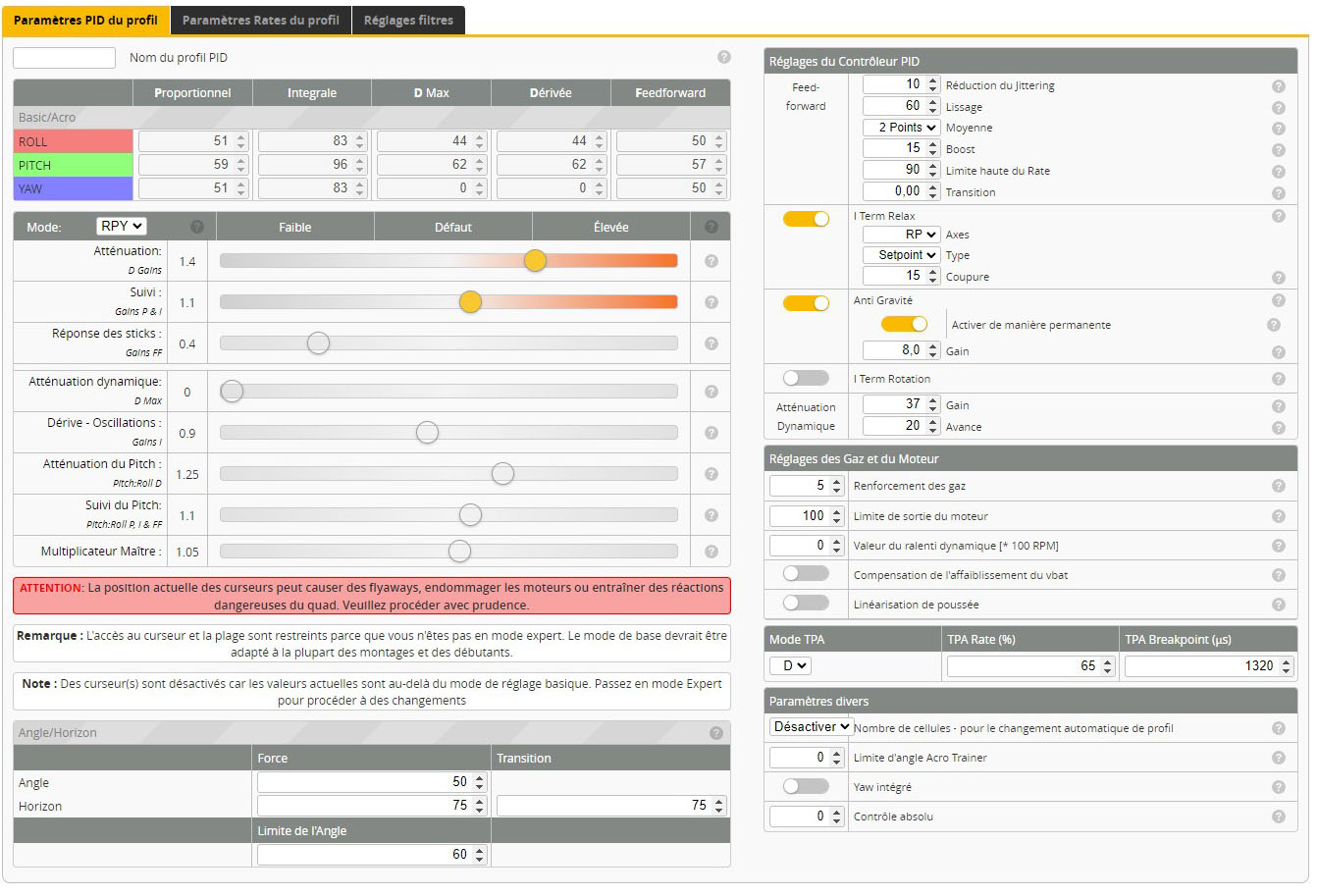This screenshot has width=1318, height=896.
Task: Open the I Term Relax Type Setpoint dropdown
Action: tap(901, 255)
